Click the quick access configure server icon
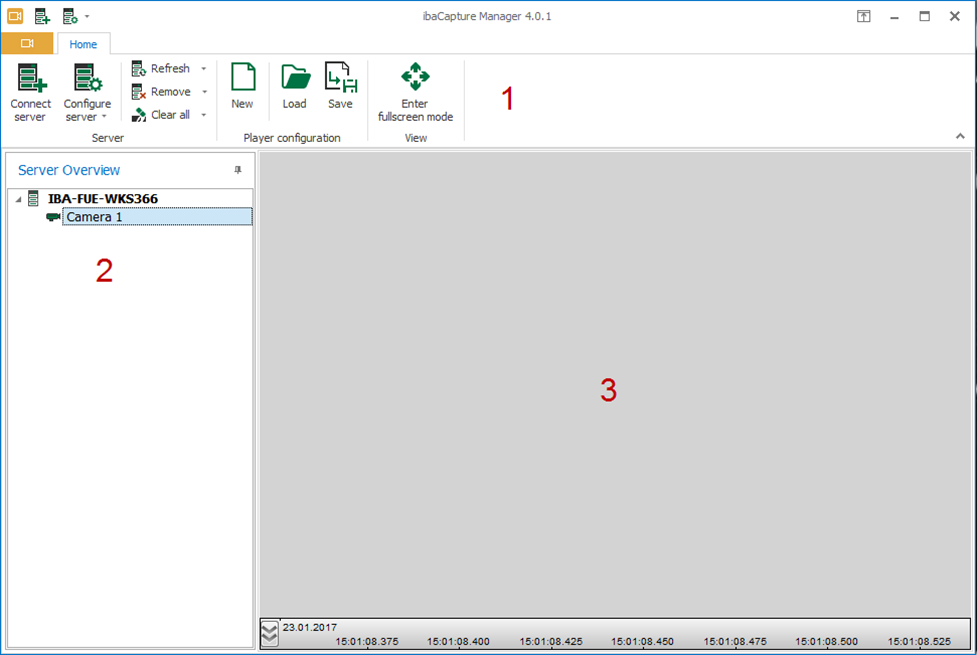This screenshot has width=977, height=655. coord(68,16)
